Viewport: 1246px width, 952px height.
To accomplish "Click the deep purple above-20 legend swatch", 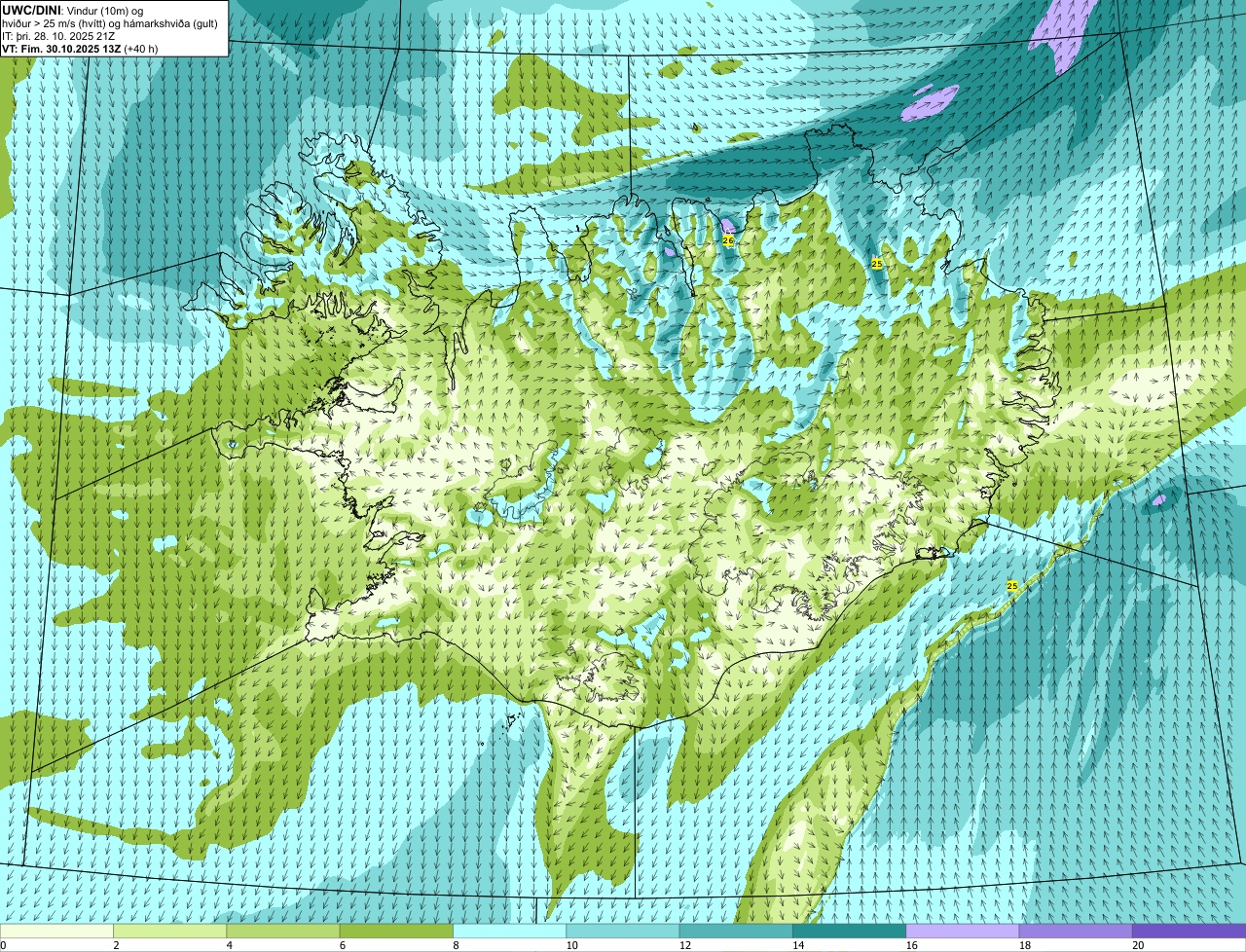I will click(x=1189, y=931).
